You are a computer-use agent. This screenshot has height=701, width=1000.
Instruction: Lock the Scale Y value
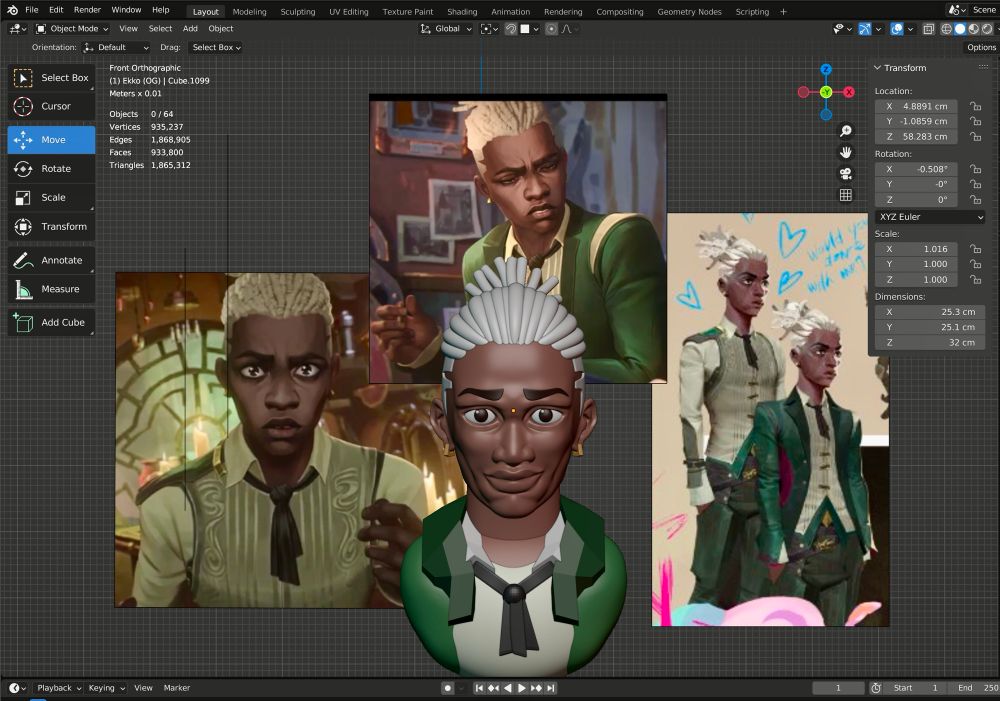click(975, 264)
